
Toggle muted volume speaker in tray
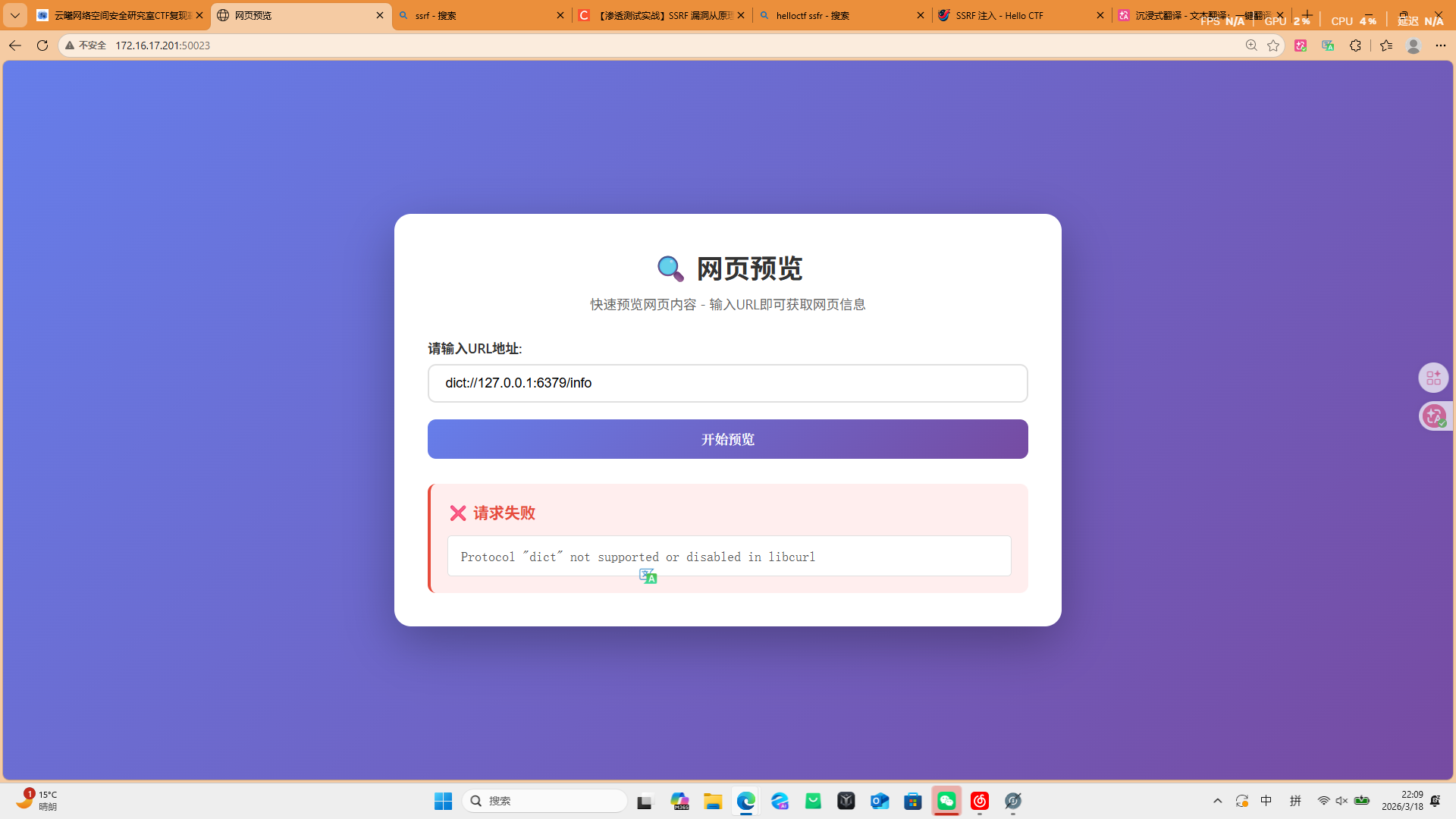1341,801
